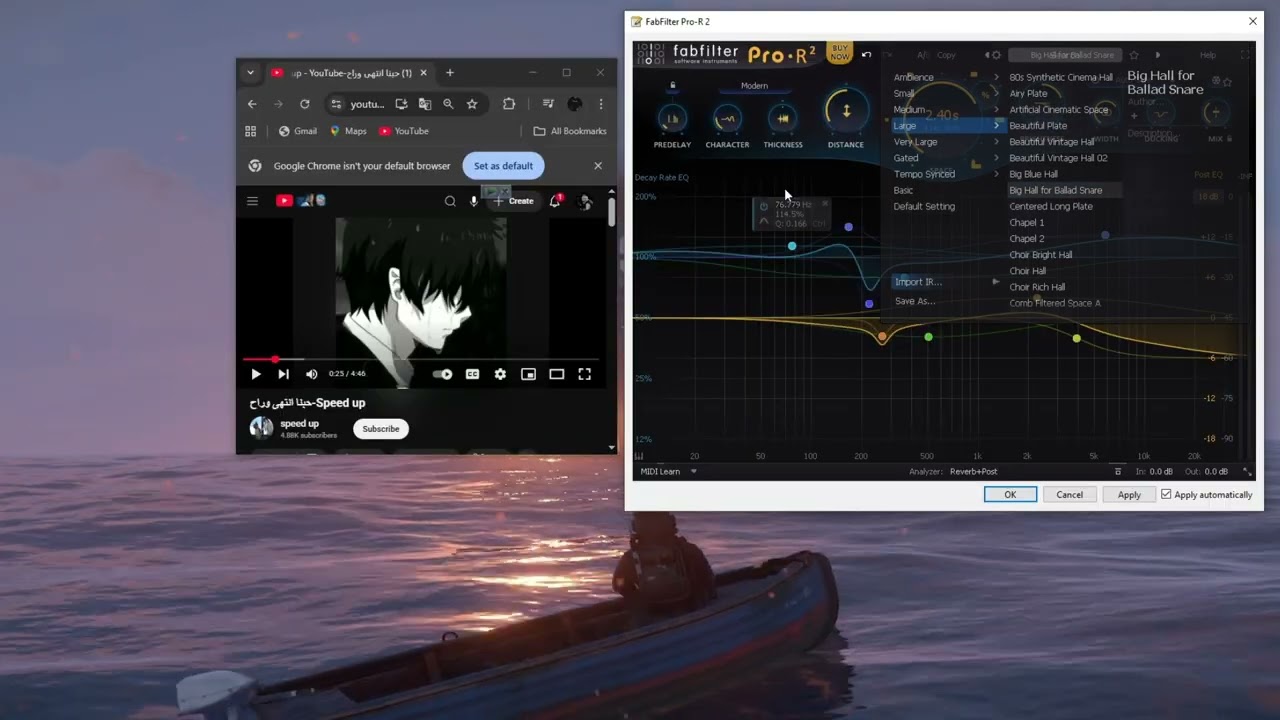This screenshot has height=720, width=1280.
Task: Click OK in FabFilter dialog
Action: tap(1010, 494)
